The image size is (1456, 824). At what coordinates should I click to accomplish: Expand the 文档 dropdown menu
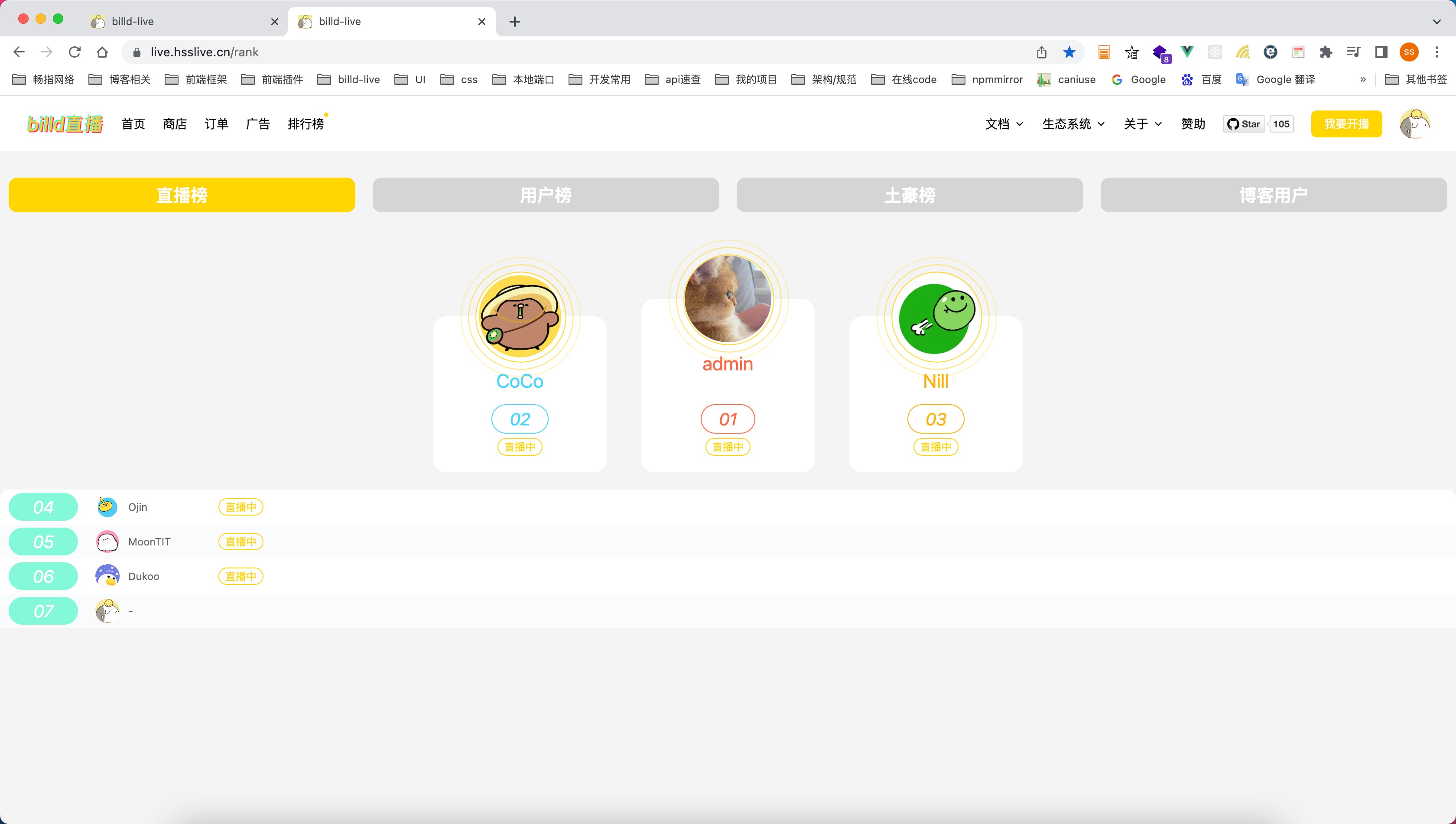[x=1003, y=123]
